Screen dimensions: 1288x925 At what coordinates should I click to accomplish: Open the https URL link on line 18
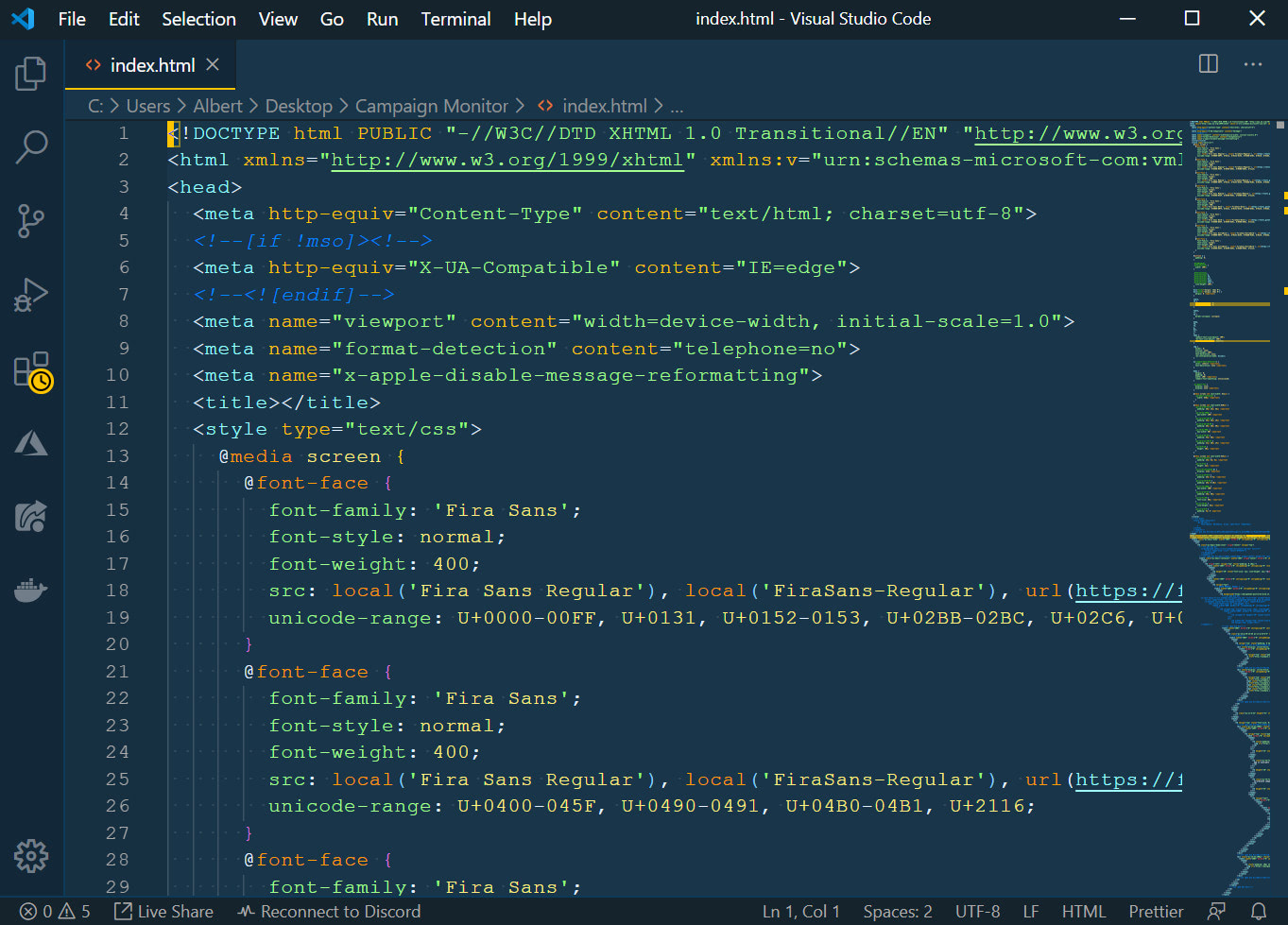tap(1128, 591)
